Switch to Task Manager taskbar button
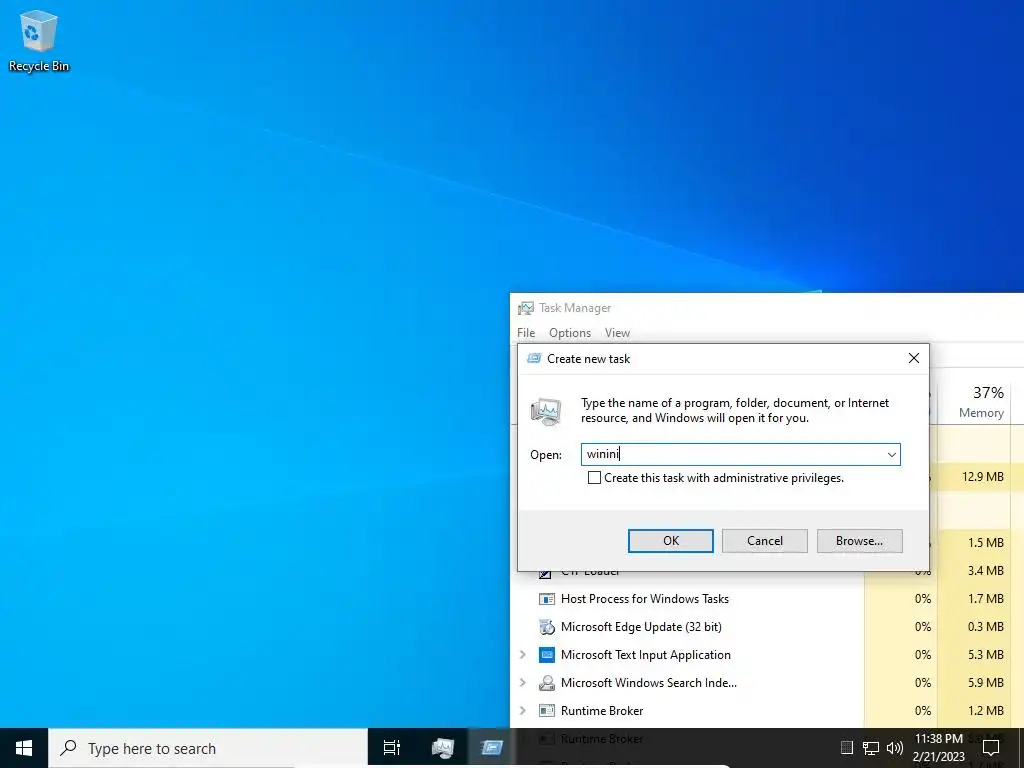Viewport: 1024px width, 768px height. pyautogui.click(x=443, y=748)
